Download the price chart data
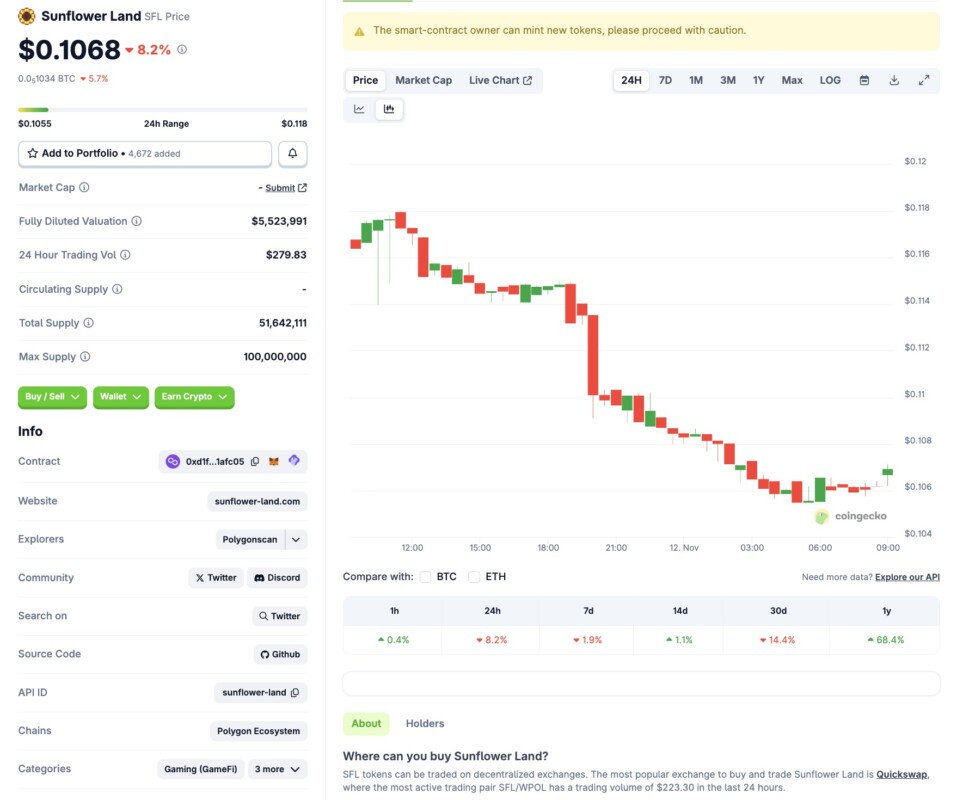The image size is (969, 800). click(x=892, y=80)
